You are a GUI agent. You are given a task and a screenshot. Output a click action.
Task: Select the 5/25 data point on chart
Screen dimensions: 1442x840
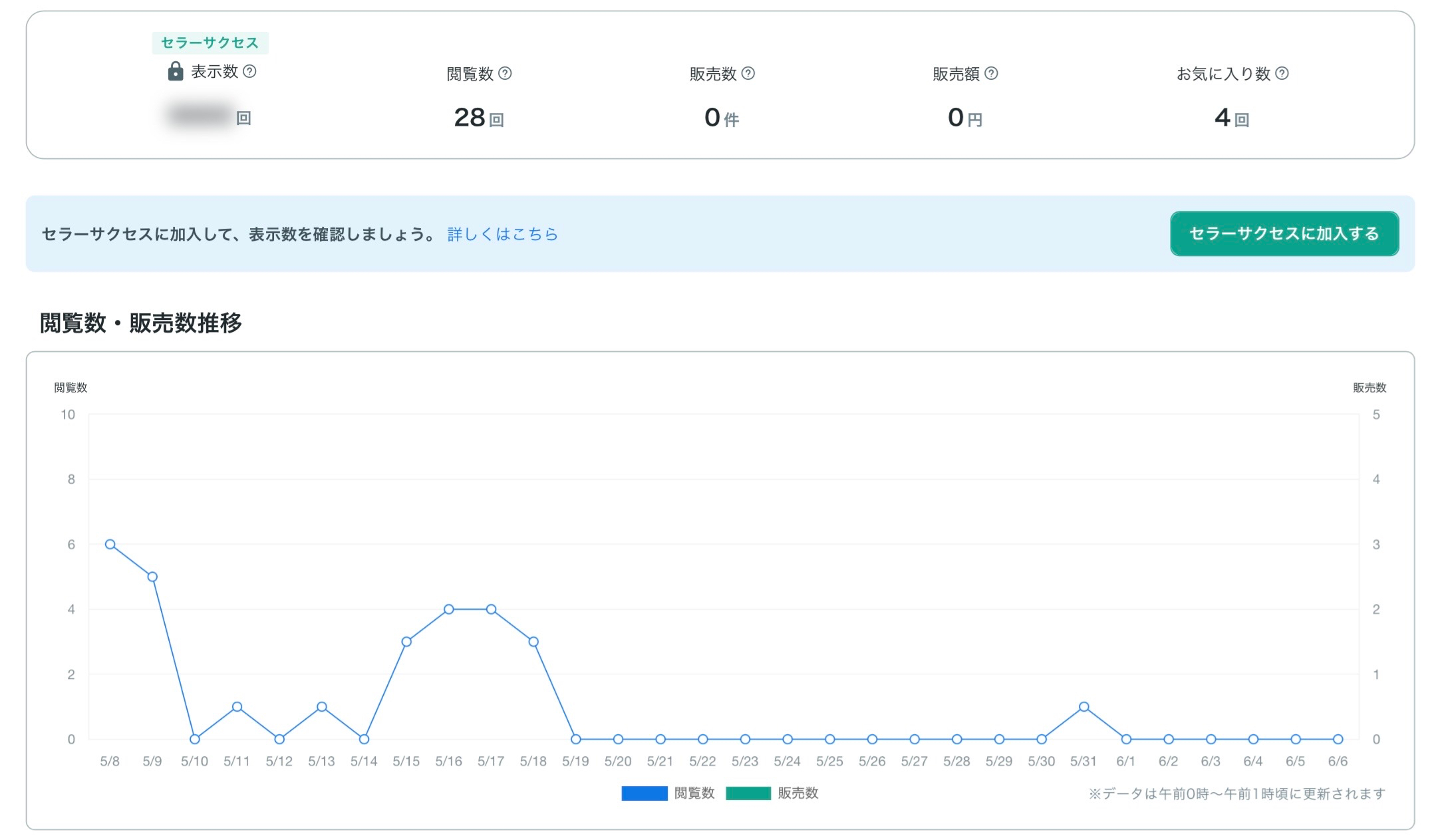click(x=830, y=739)
